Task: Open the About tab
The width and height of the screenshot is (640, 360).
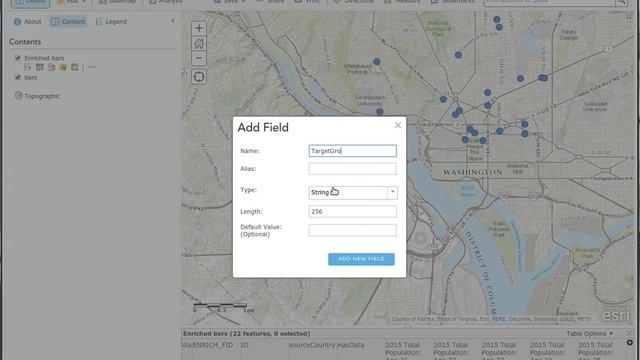Action: coord(28,22)
